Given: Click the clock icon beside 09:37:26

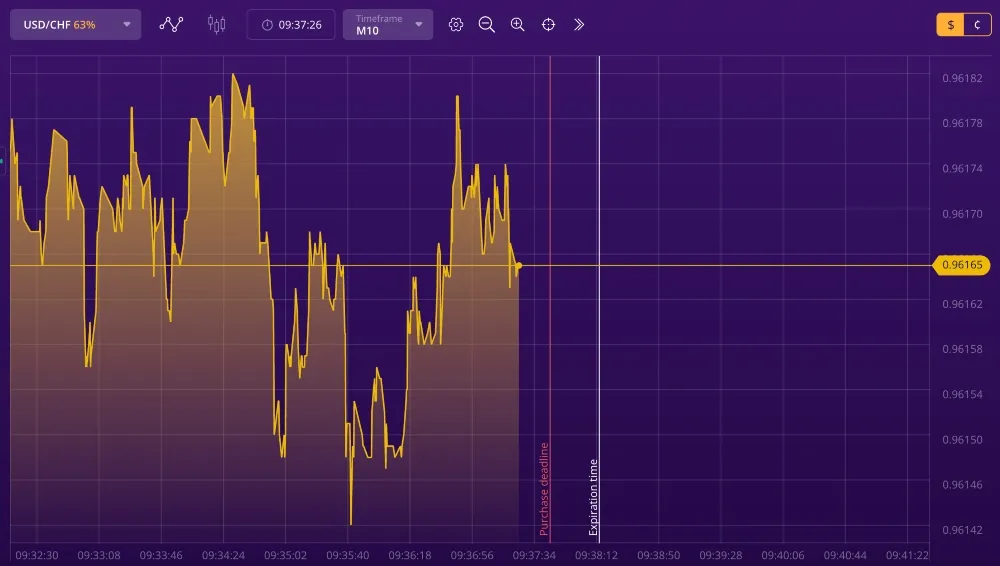Looking at the screenshot, I should click(267, 25).
